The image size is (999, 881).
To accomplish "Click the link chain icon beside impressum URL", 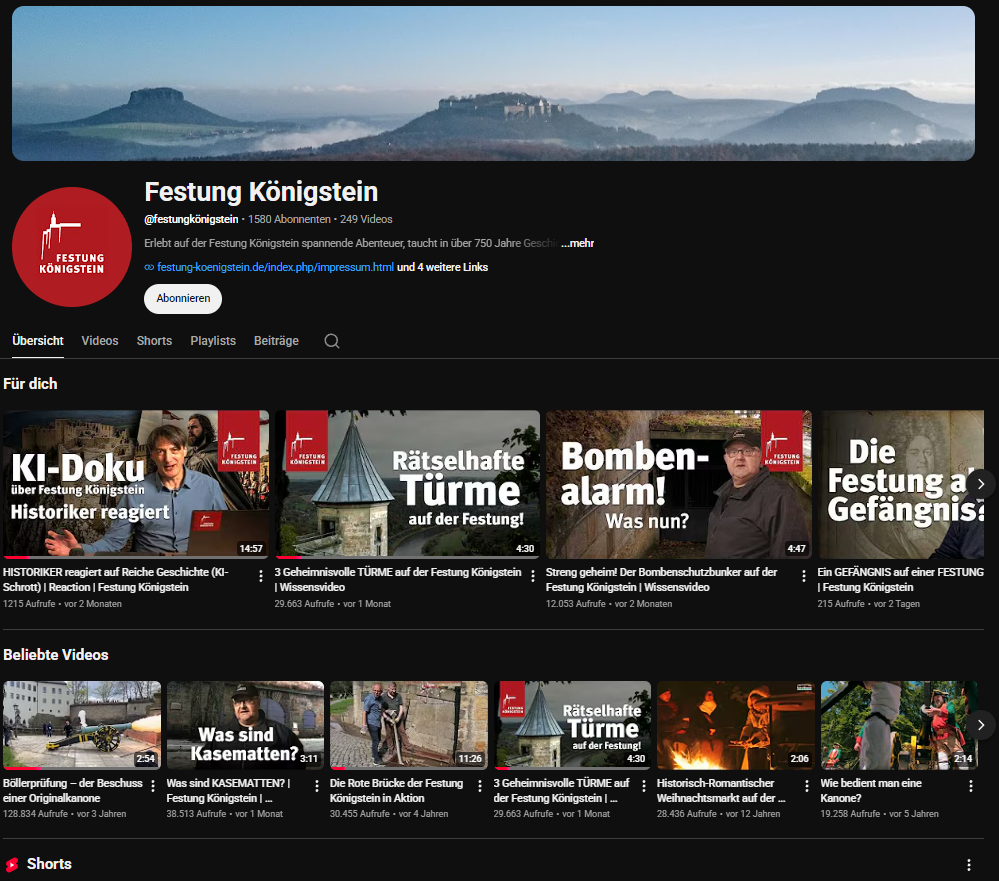I will pos(149,268).
